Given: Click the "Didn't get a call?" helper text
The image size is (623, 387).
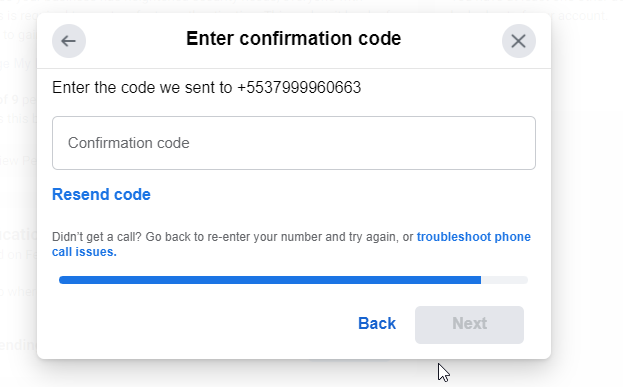Looking at the screenshot, I should [97, 237].
